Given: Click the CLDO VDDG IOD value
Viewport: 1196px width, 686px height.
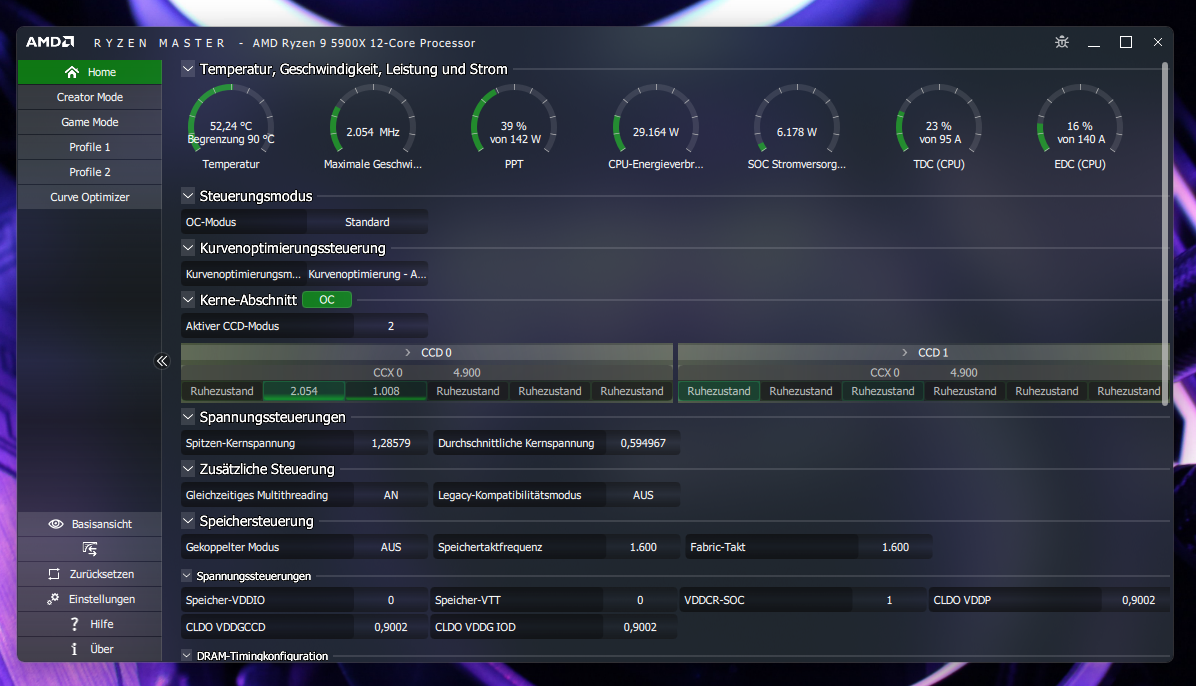Looking at the screenshot, I should coord(640,627).
